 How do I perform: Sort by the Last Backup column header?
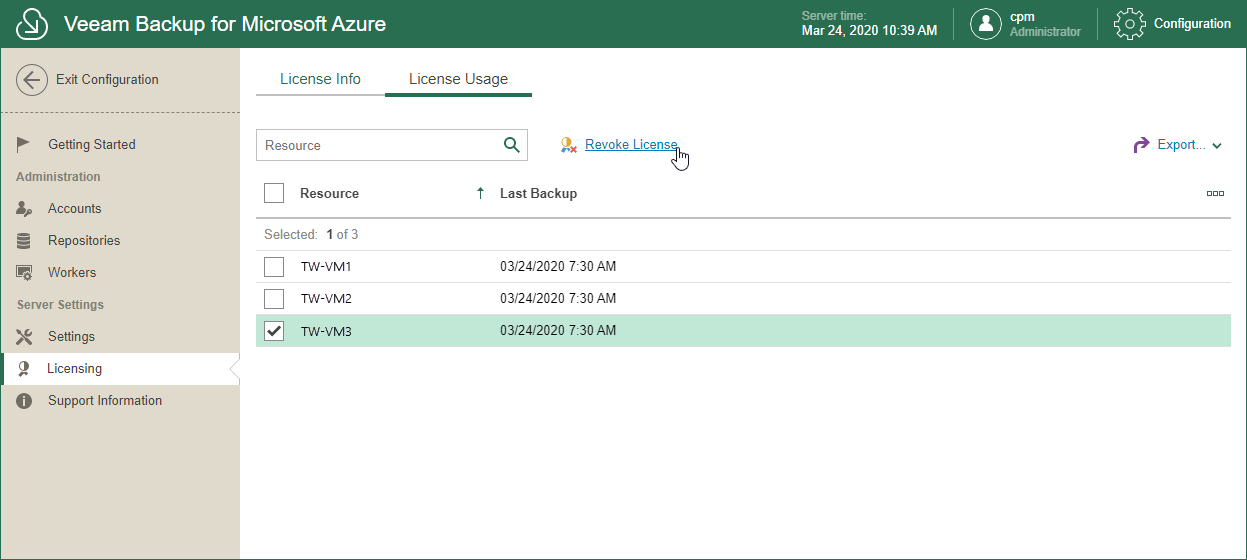pos(538,193)
